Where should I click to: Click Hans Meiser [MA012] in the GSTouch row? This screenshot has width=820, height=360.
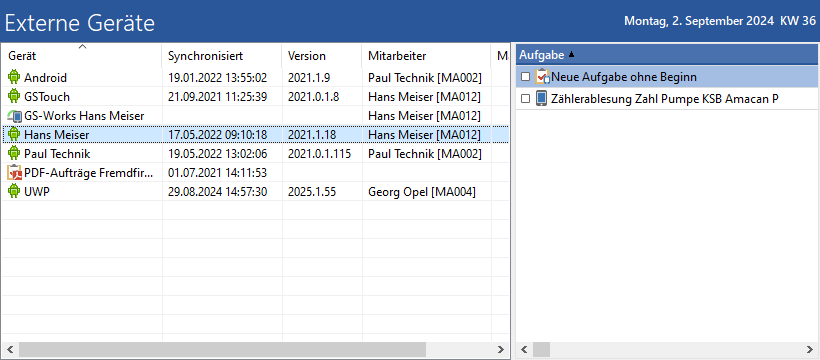pyautogui.click(x=424, y=97)
